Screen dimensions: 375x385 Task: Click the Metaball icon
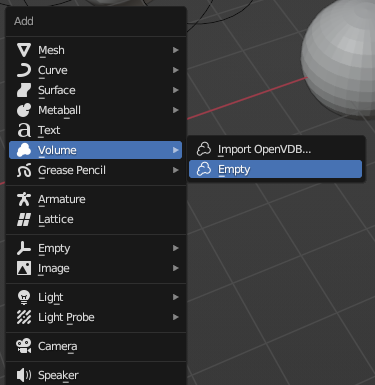[24, 110]
